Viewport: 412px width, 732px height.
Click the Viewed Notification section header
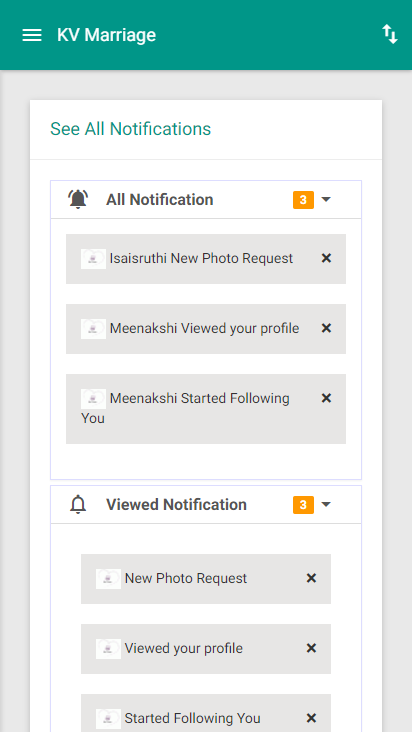click(206, 505)
